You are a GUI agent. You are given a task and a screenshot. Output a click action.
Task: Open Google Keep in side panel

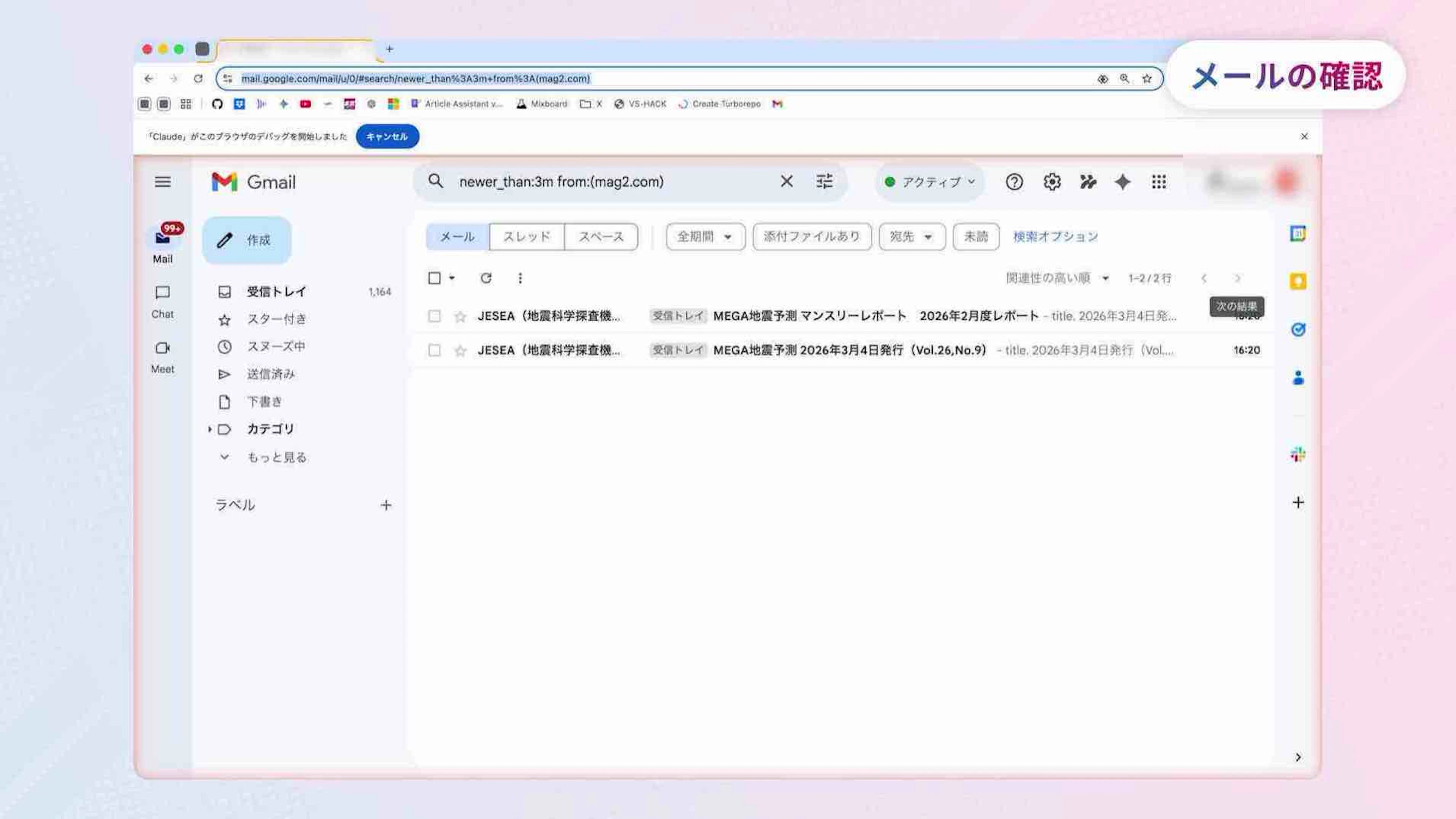coord(1298,281)
